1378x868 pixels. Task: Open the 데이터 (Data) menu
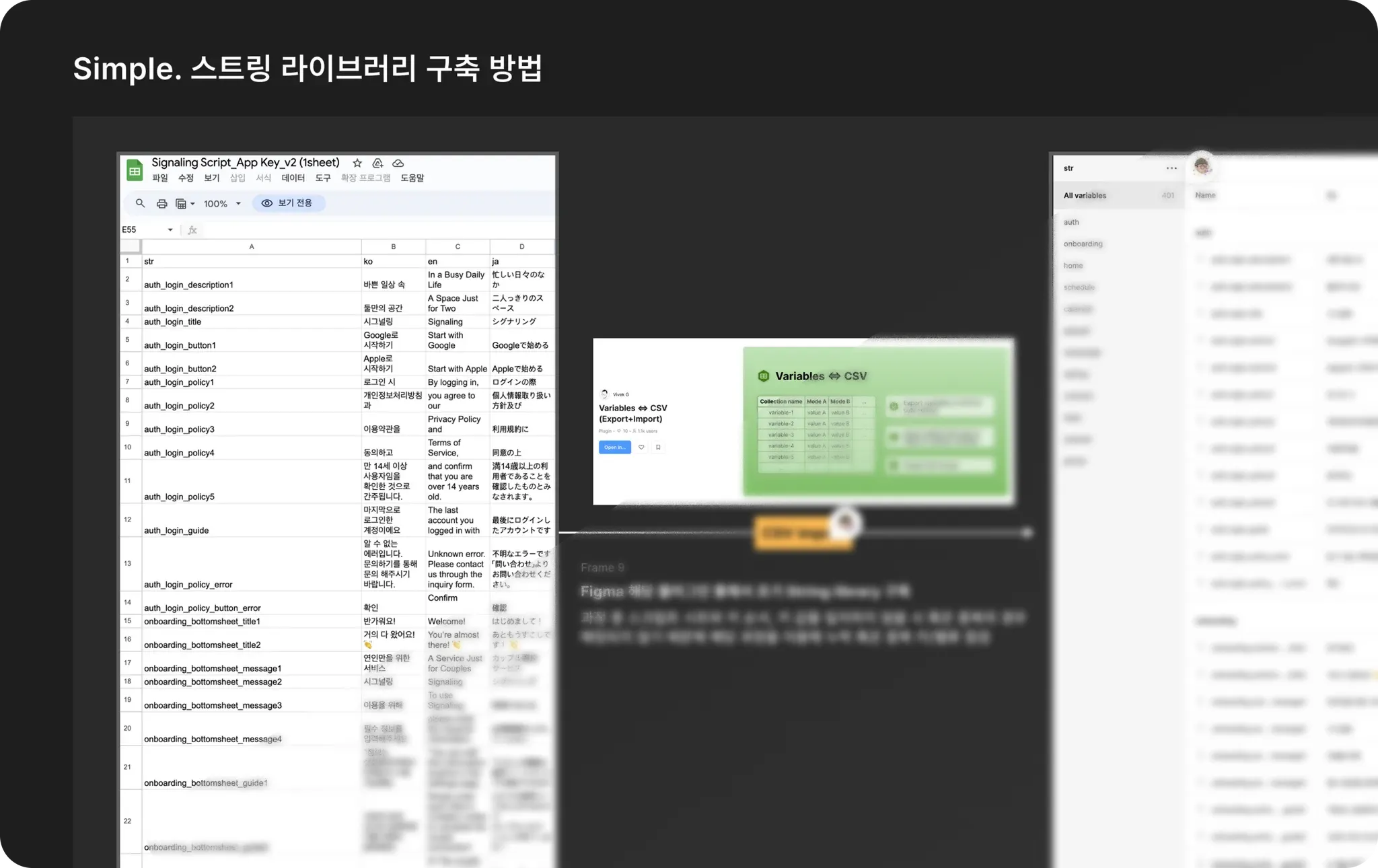point(293,178)
